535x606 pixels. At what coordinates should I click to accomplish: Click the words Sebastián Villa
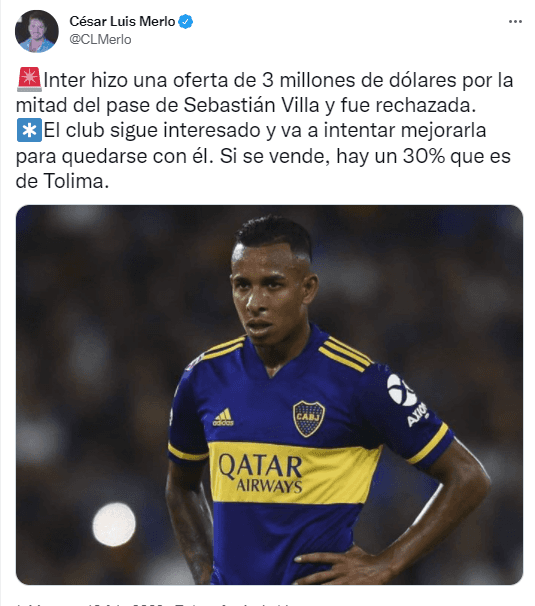tap(252, 105)
